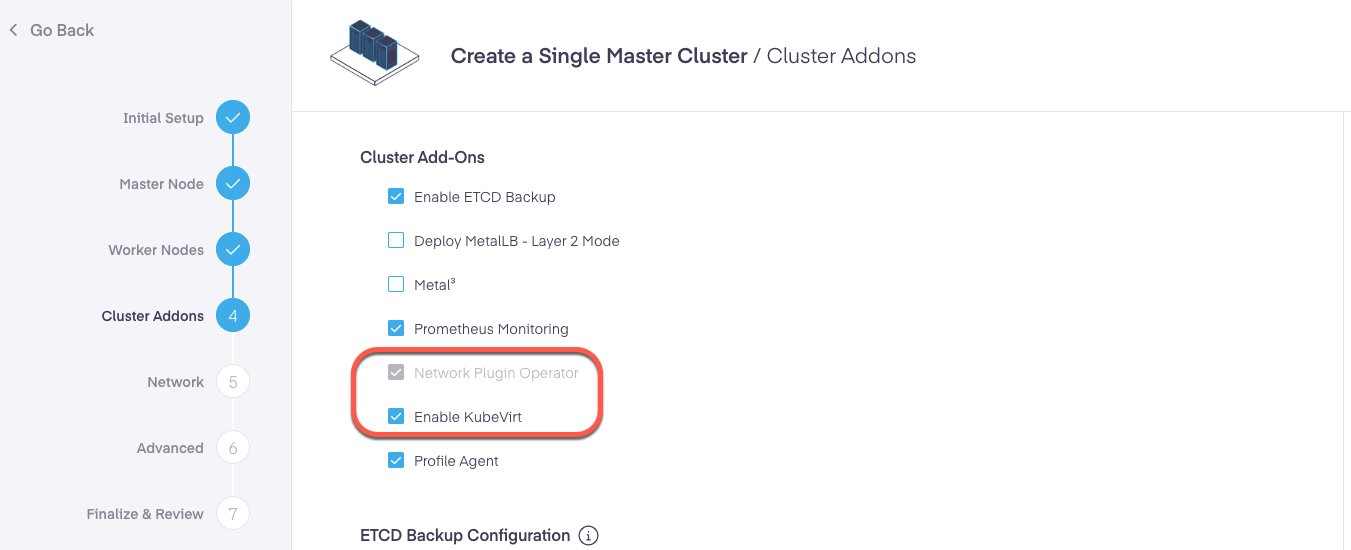
Task: Click the Initial Setup checkmark step circle
Action: pyautogui.click(x=233, y=118)
